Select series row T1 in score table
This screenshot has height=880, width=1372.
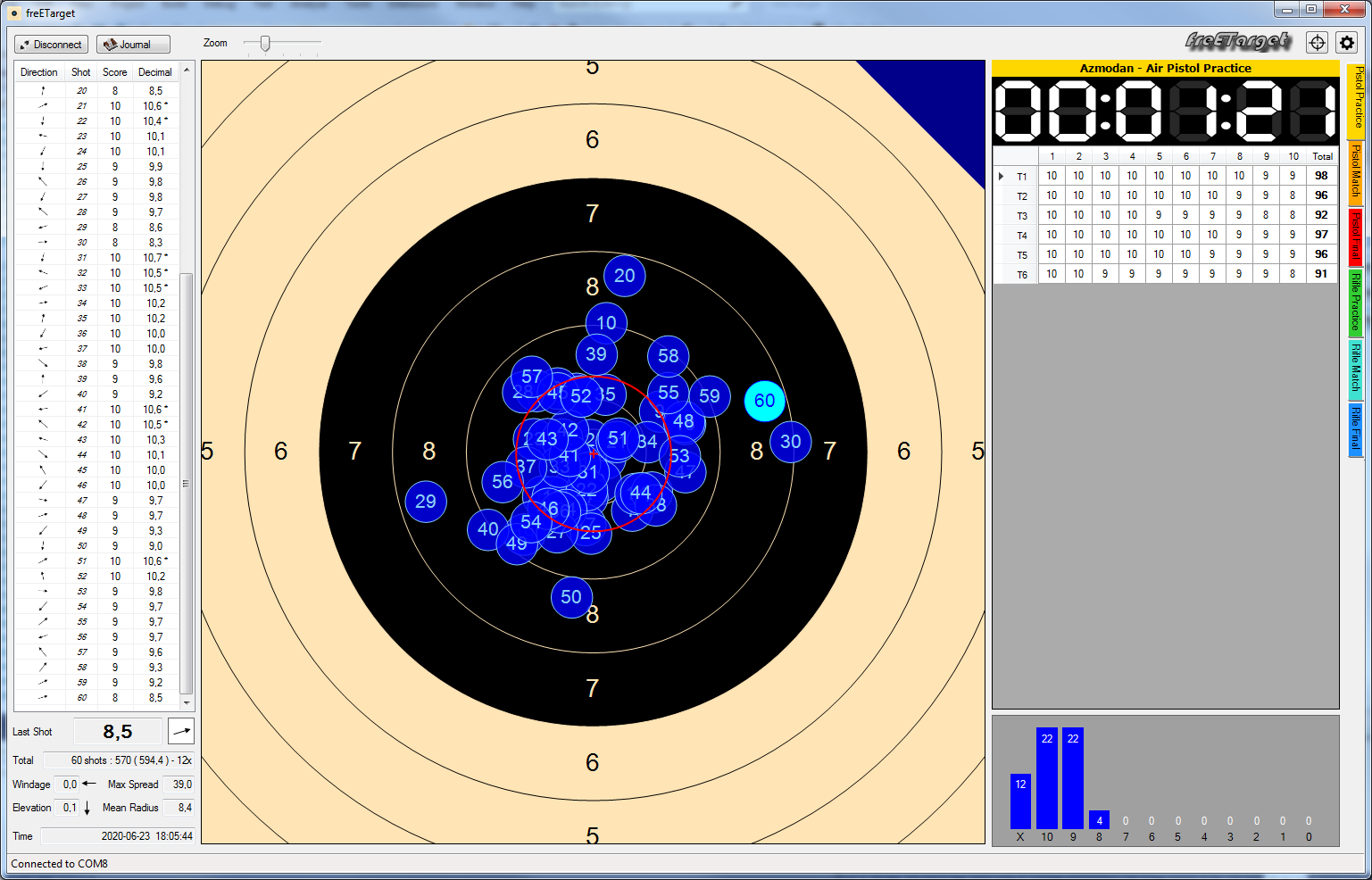[x=1021, y=177]
